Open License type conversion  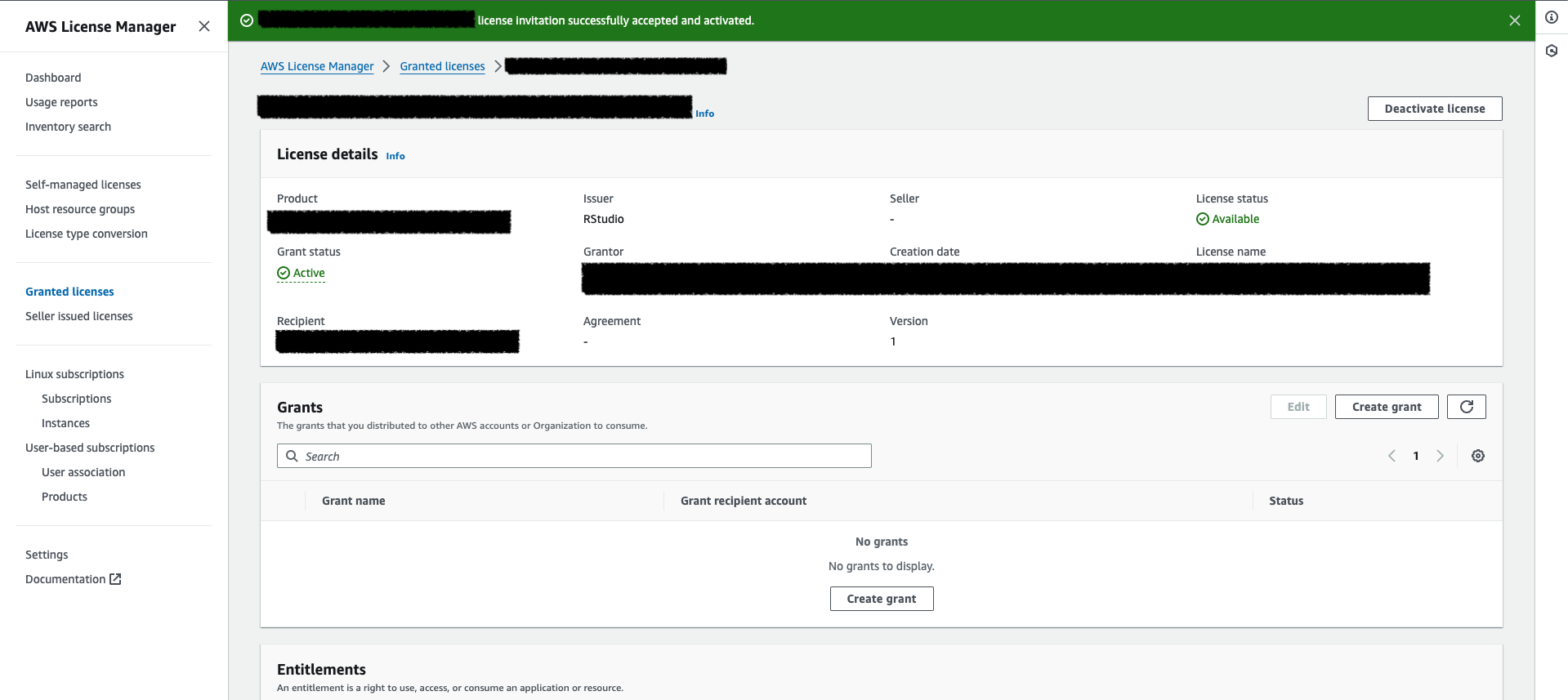87,234
